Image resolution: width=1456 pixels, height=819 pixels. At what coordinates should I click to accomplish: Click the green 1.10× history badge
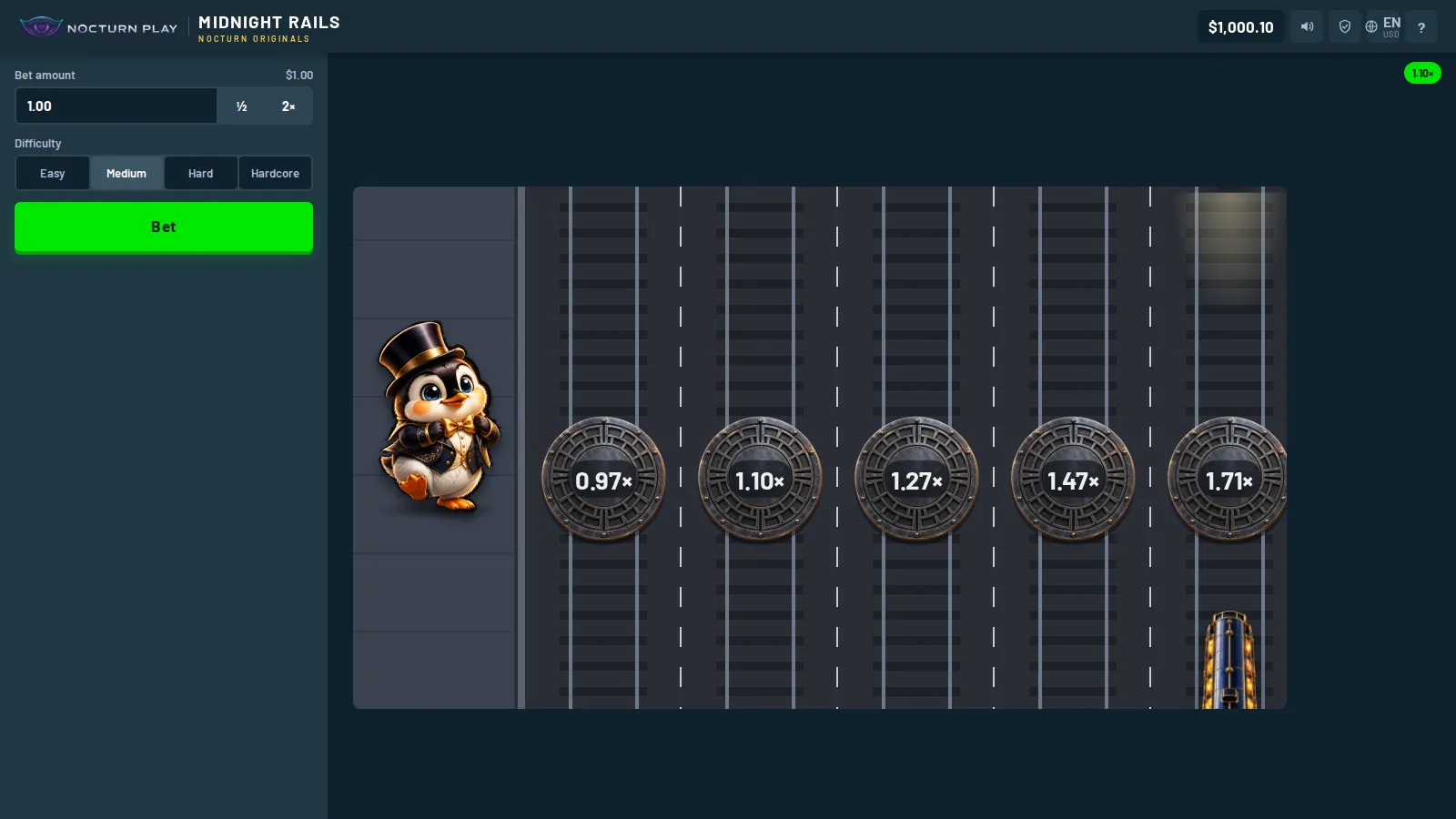1422,73
